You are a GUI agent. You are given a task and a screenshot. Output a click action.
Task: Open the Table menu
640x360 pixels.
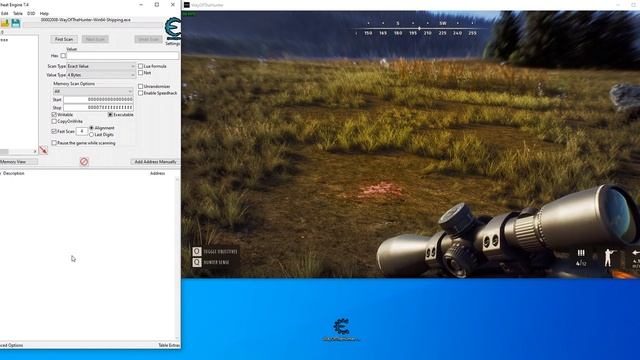18,13
